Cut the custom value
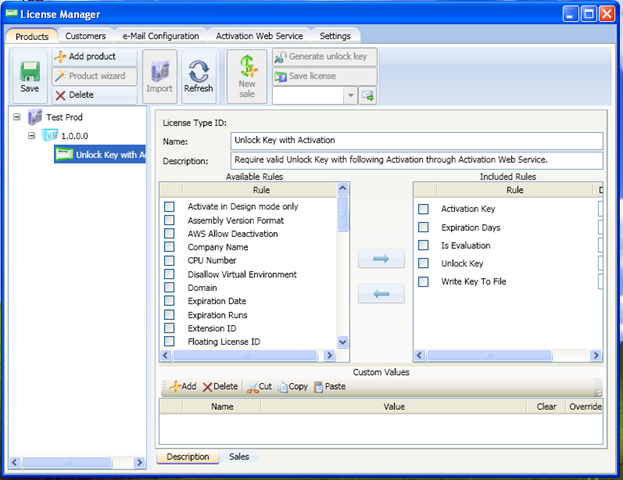 (259, 387)
